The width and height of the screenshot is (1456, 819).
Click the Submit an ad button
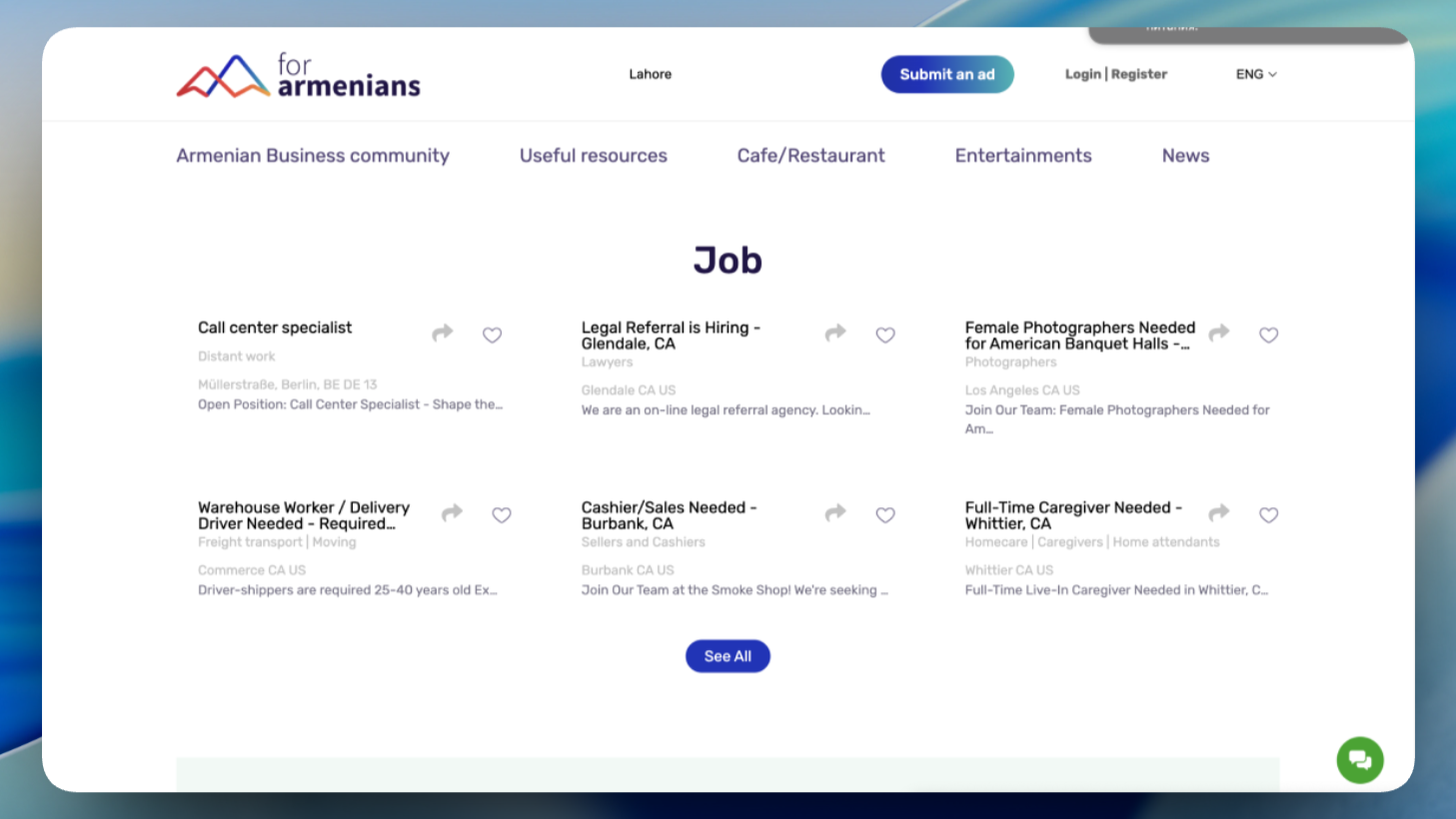point(947,74)
